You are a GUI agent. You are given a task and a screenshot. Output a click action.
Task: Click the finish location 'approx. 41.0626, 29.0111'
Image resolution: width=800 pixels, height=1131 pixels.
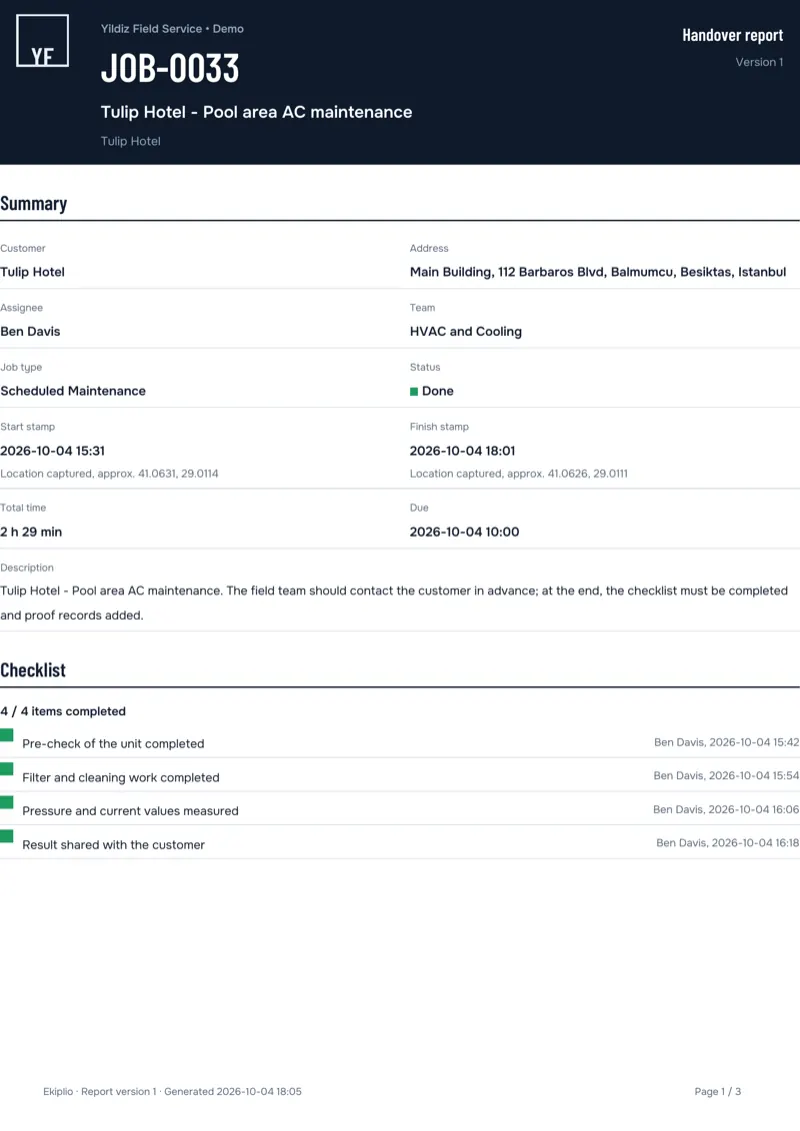[x=567, y=474]
